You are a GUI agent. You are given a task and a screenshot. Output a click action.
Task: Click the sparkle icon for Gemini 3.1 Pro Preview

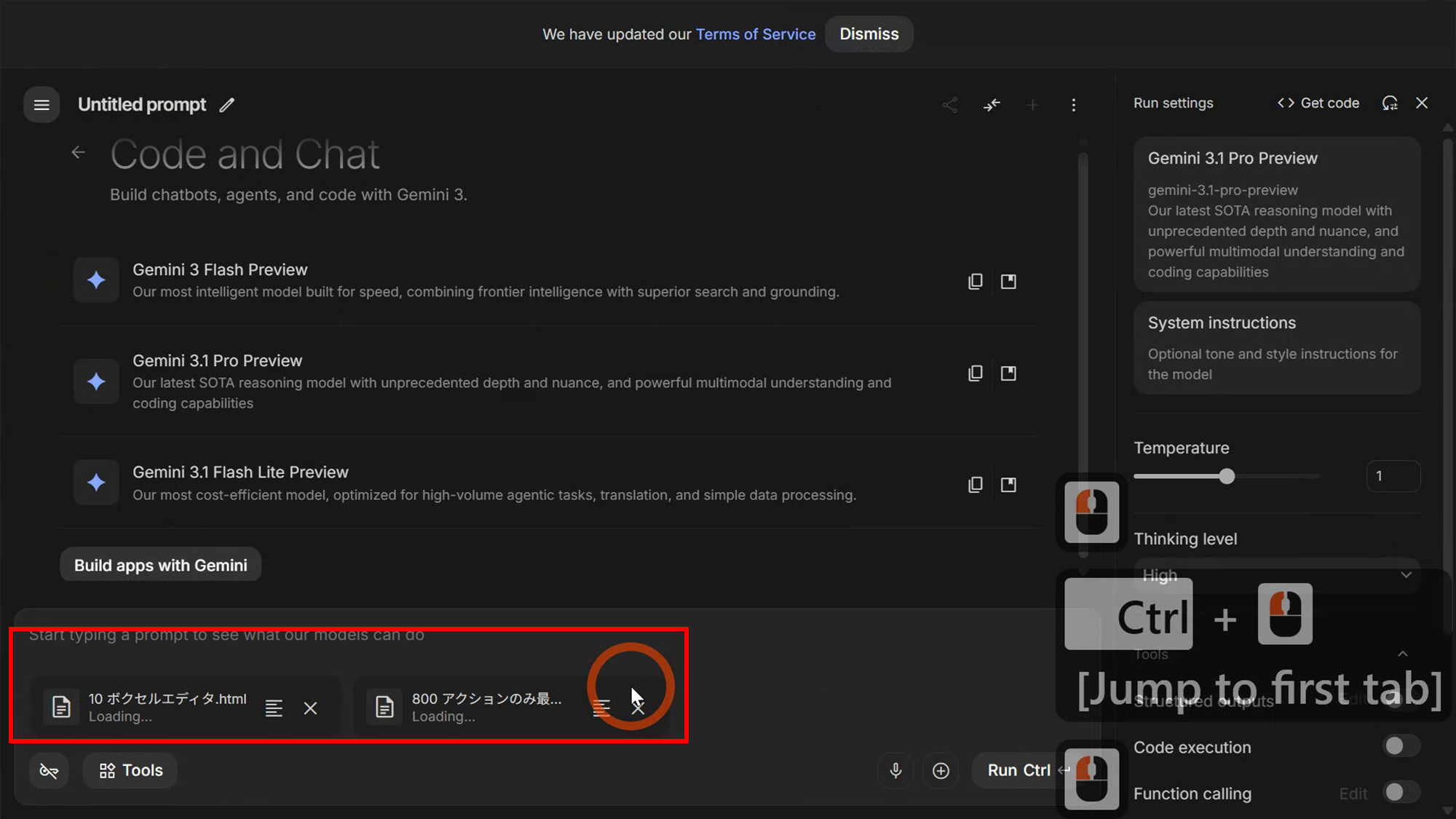(96, 381)
